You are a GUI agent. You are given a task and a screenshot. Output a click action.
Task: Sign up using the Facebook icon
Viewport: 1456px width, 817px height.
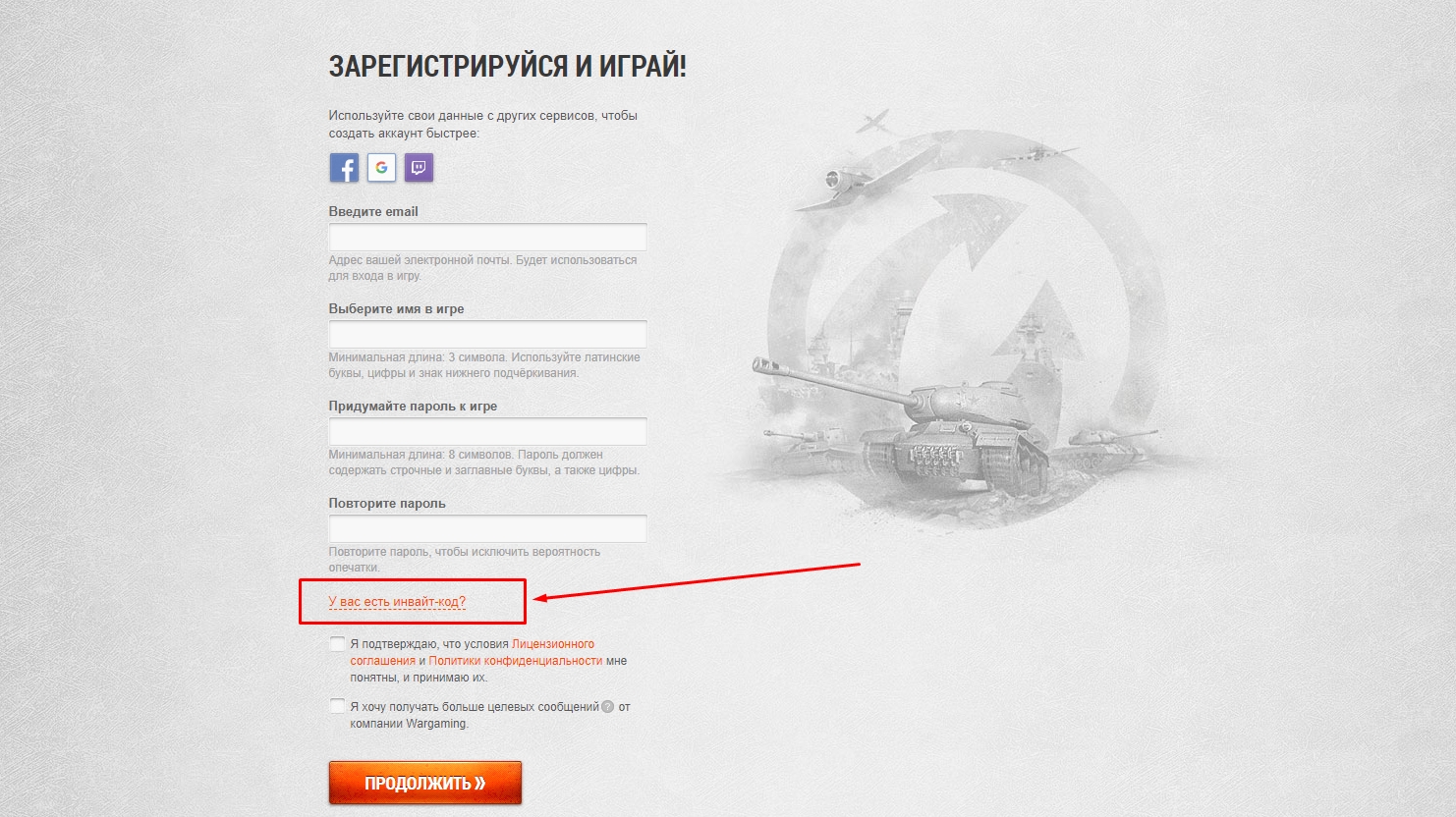(x=344, y=168)
